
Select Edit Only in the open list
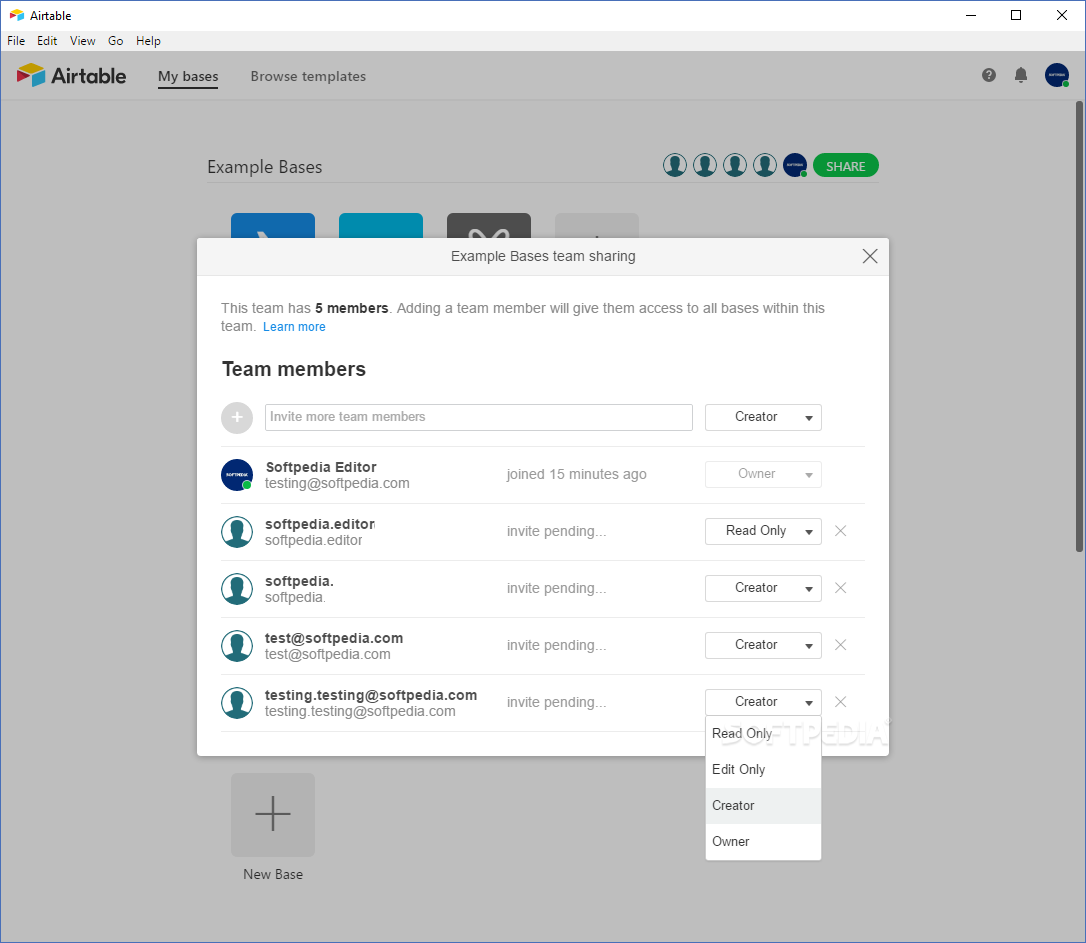[763, 770]
